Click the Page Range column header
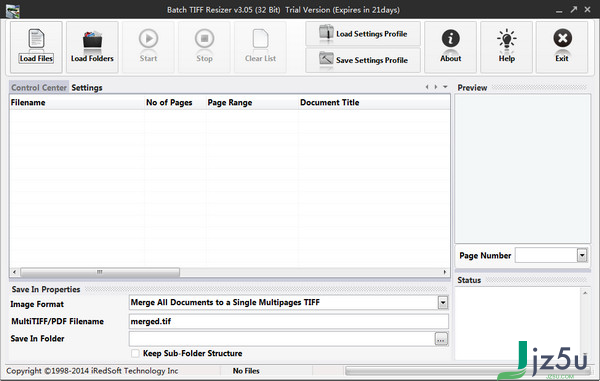Image resolution: width=600 pixels, height=381 pixels. click(x=252, y=103)
